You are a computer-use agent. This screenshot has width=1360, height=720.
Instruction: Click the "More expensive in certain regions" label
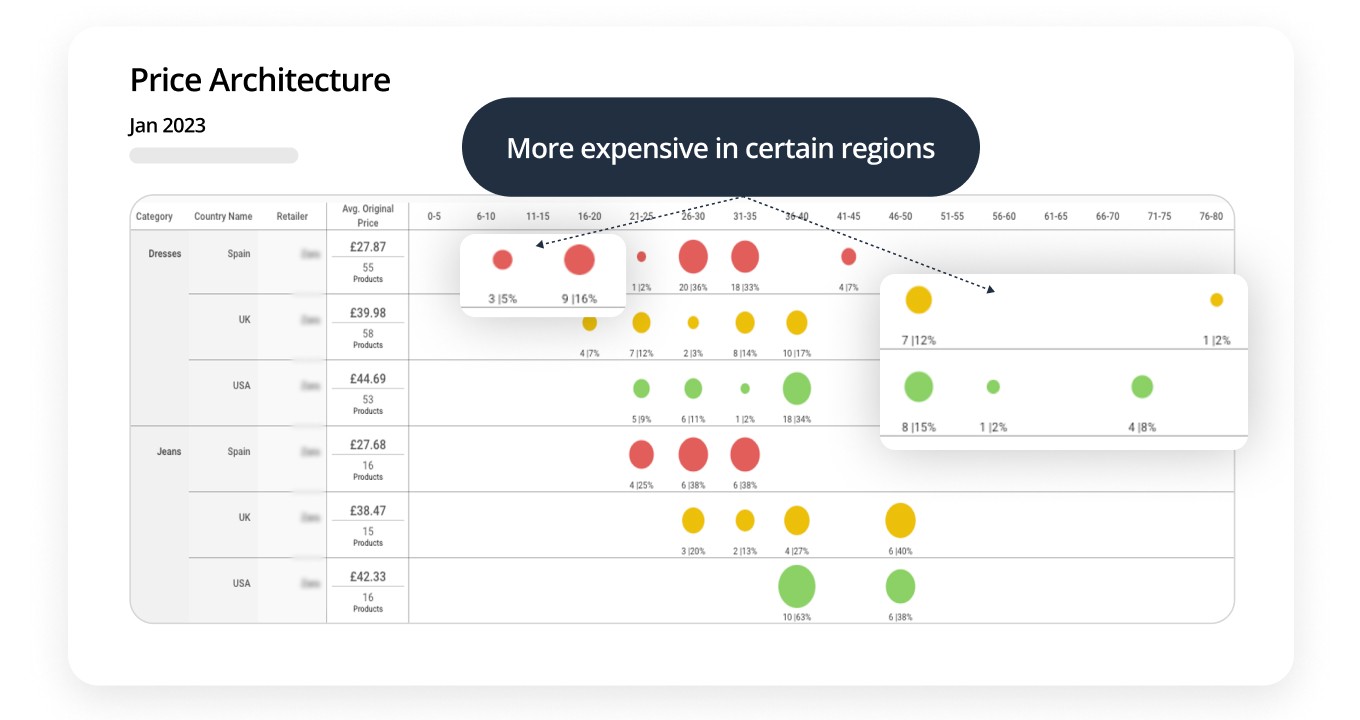coord(720,148)
